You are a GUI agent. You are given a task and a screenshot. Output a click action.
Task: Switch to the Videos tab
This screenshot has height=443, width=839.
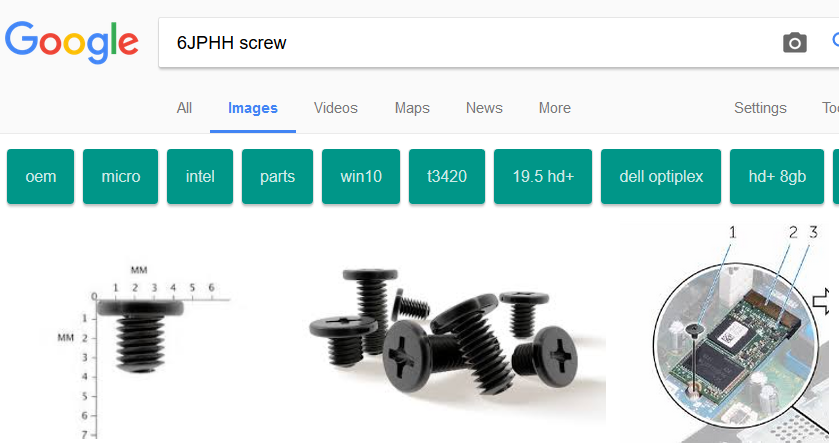pyautogui.click(x=335, y=108)
